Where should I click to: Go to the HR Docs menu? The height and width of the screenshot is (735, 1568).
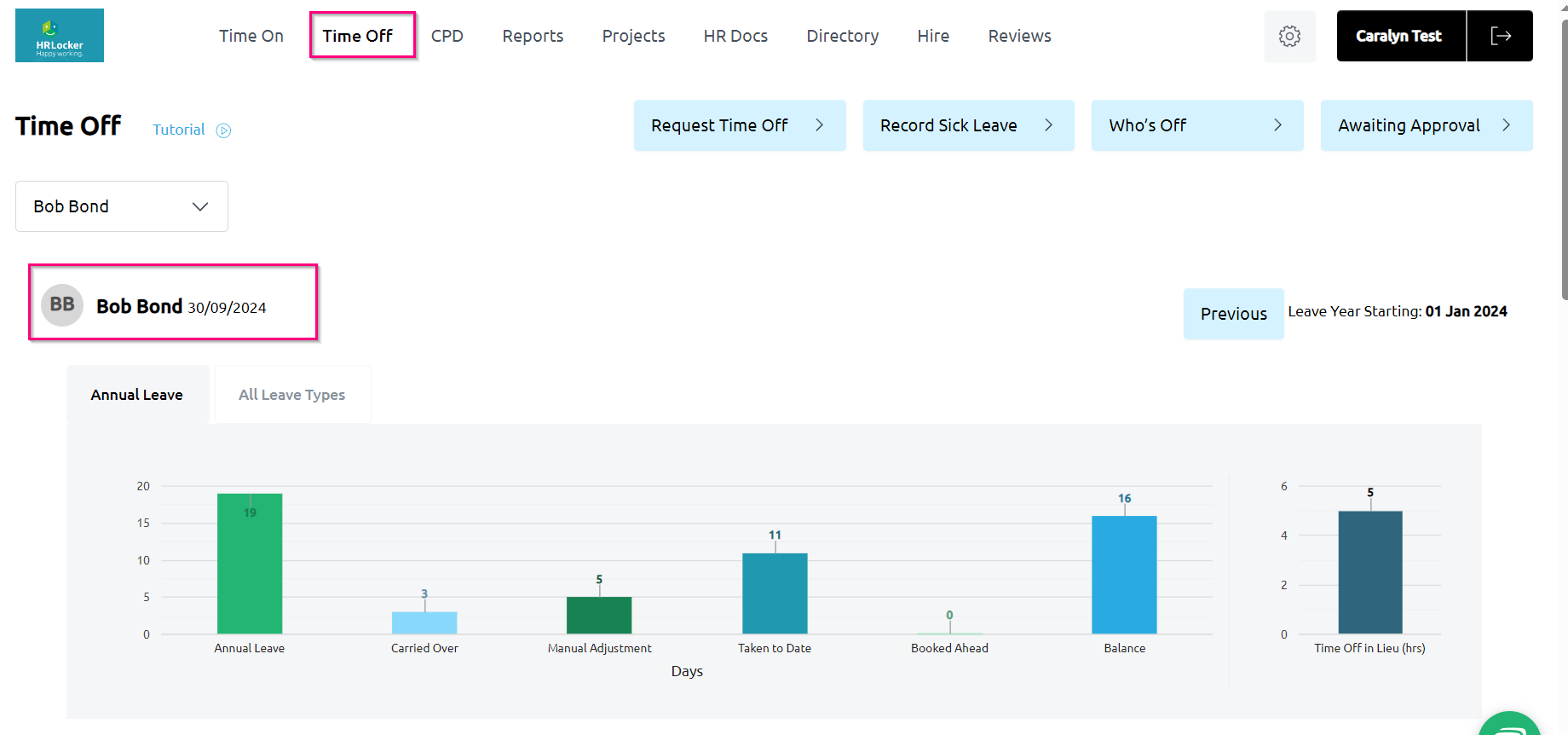point(735,36)
